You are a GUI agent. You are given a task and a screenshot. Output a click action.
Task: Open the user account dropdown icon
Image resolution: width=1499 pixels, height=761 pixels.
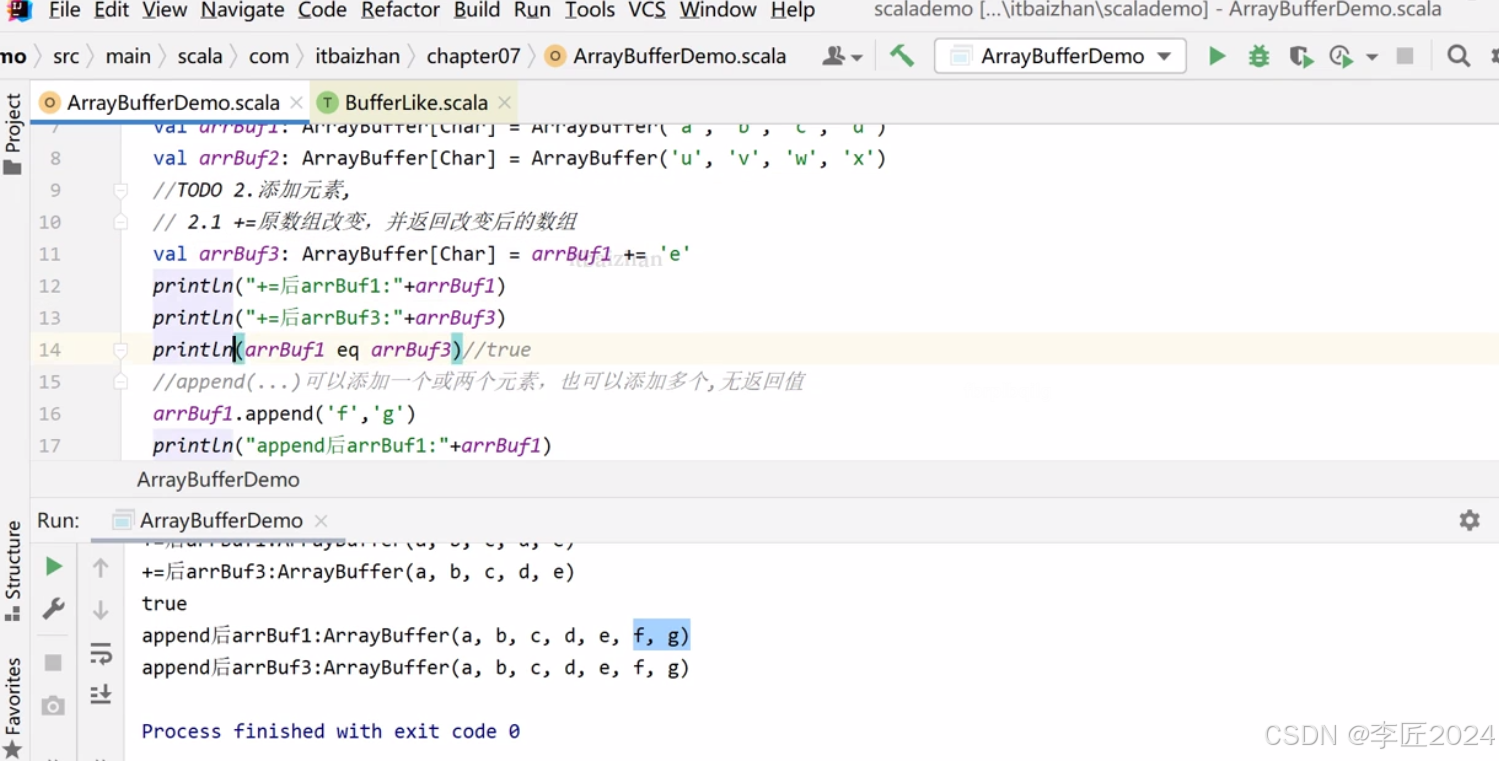click(842, 56)
